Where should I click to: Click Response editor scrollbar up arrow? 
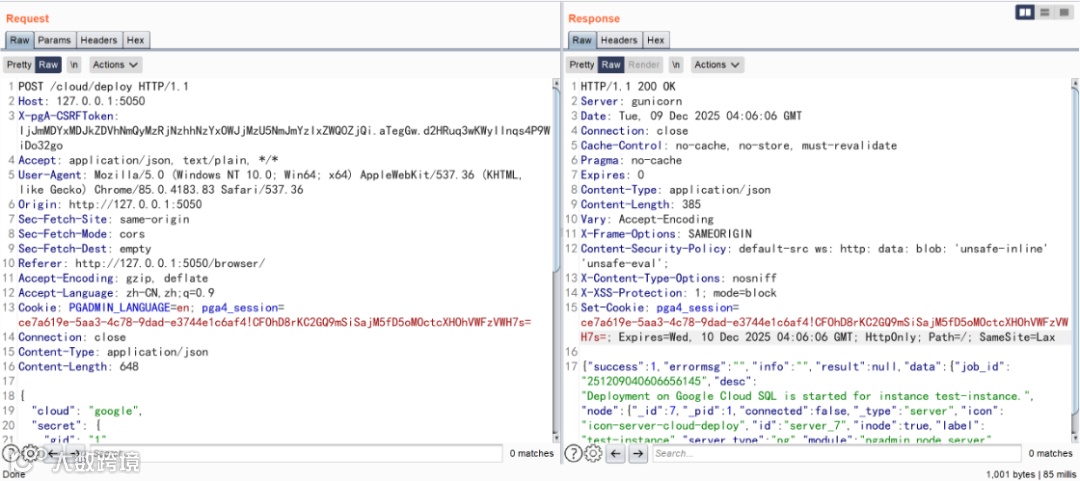coord(1074,84)
